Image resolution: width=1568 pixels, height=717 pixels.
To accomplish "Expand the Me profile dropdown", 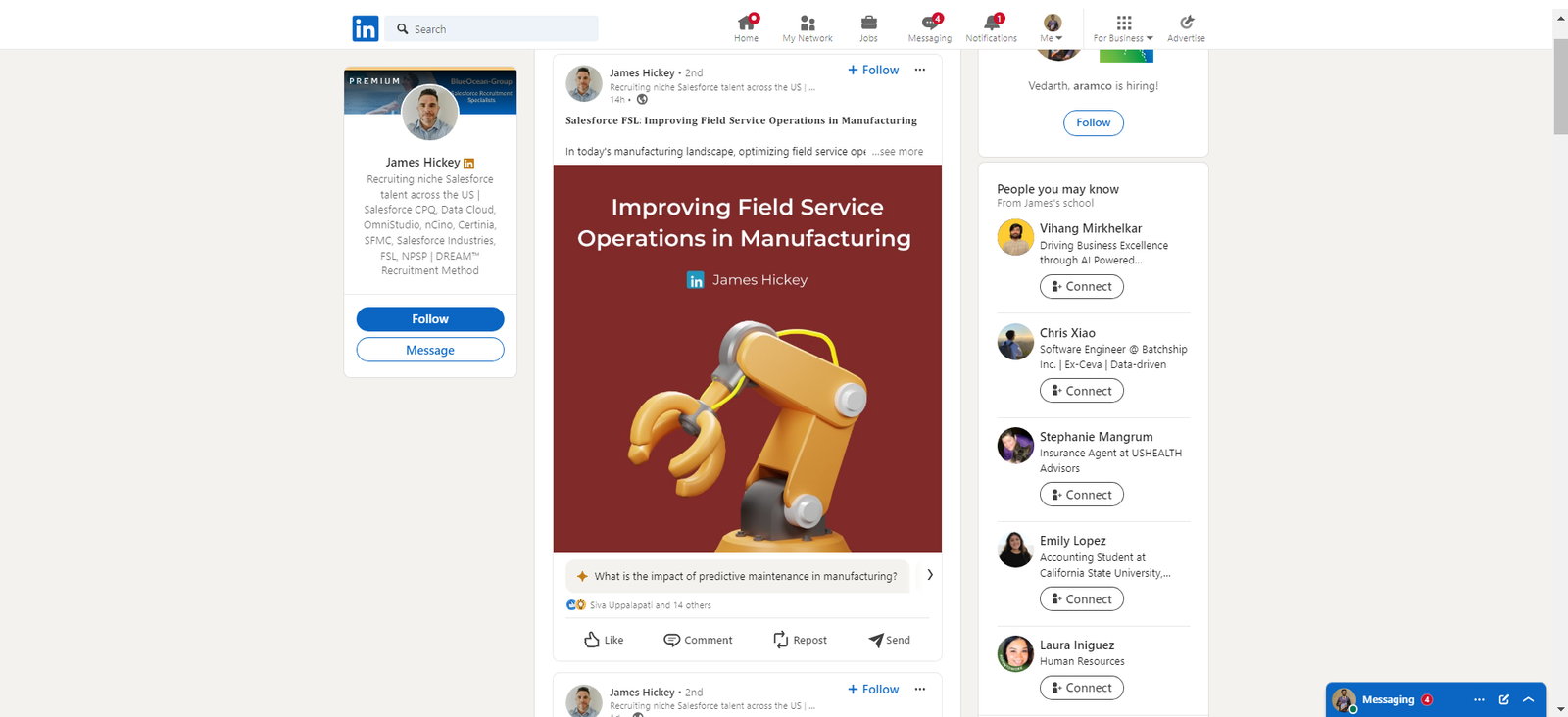I will point(1052,27).
